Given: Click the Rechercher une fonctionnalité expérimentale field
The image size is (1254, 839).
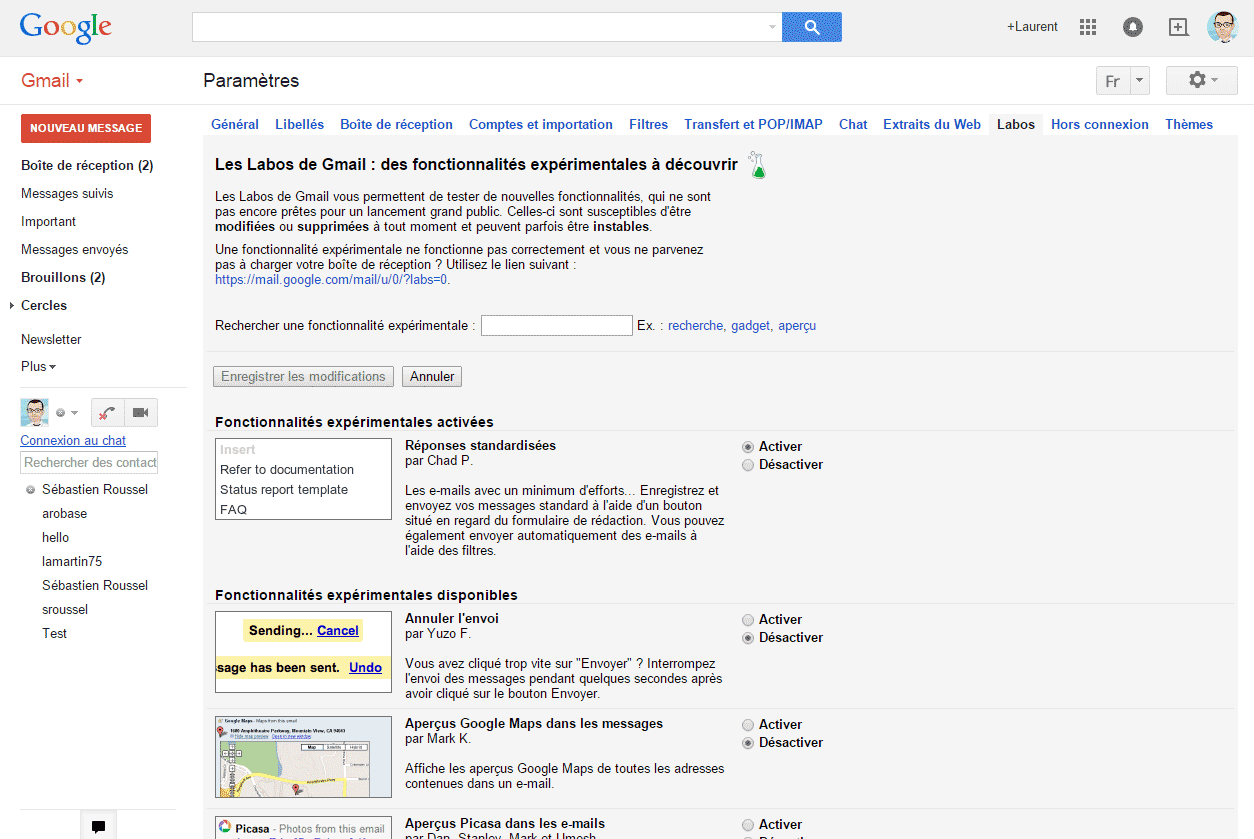Looking at the screenshot, I should (557, 326).
